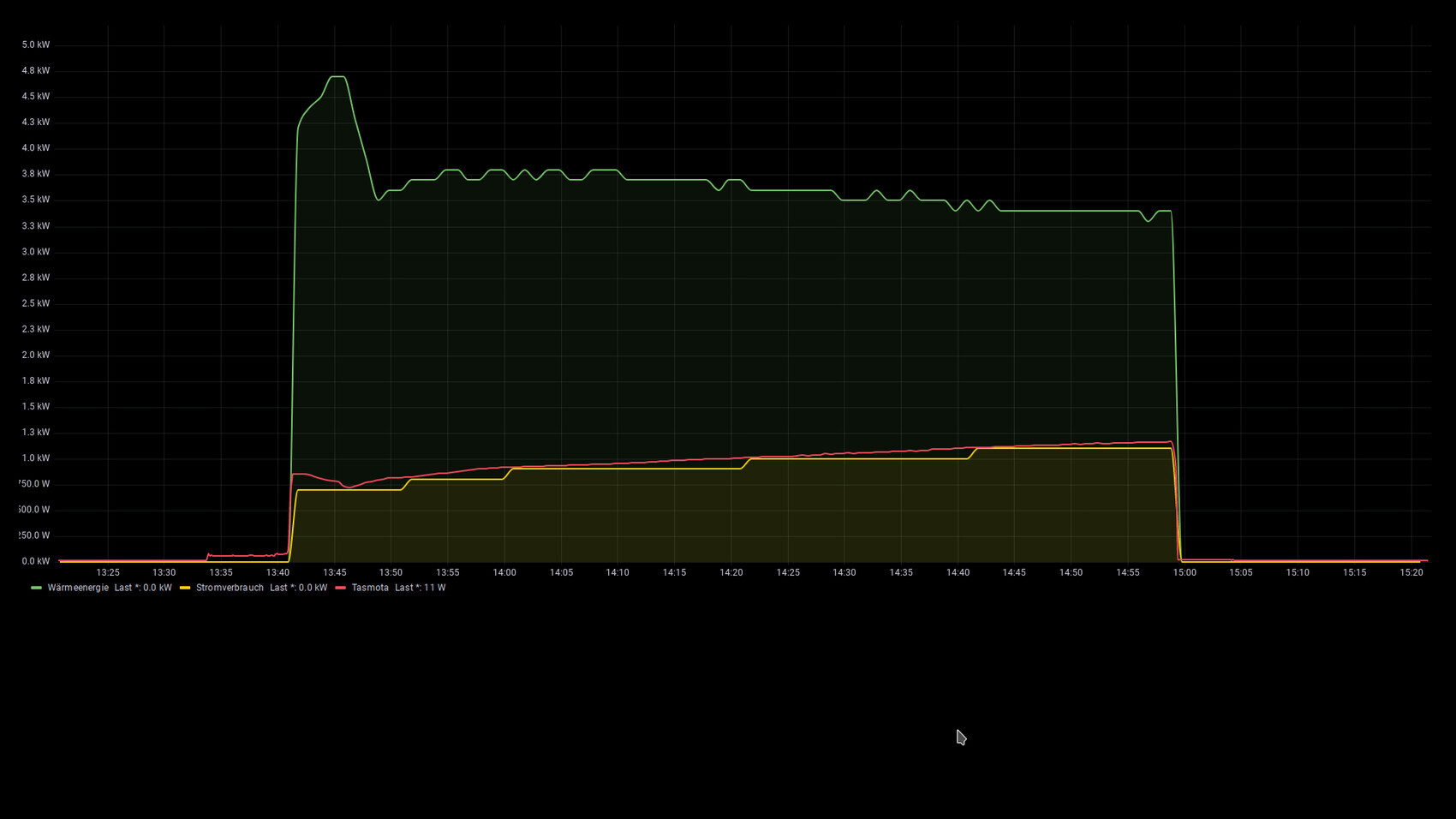Viewport: 1456px width, 819px height.
Task: Click red Tasmota legend color swatch
Action: click(x=340, y=588)
